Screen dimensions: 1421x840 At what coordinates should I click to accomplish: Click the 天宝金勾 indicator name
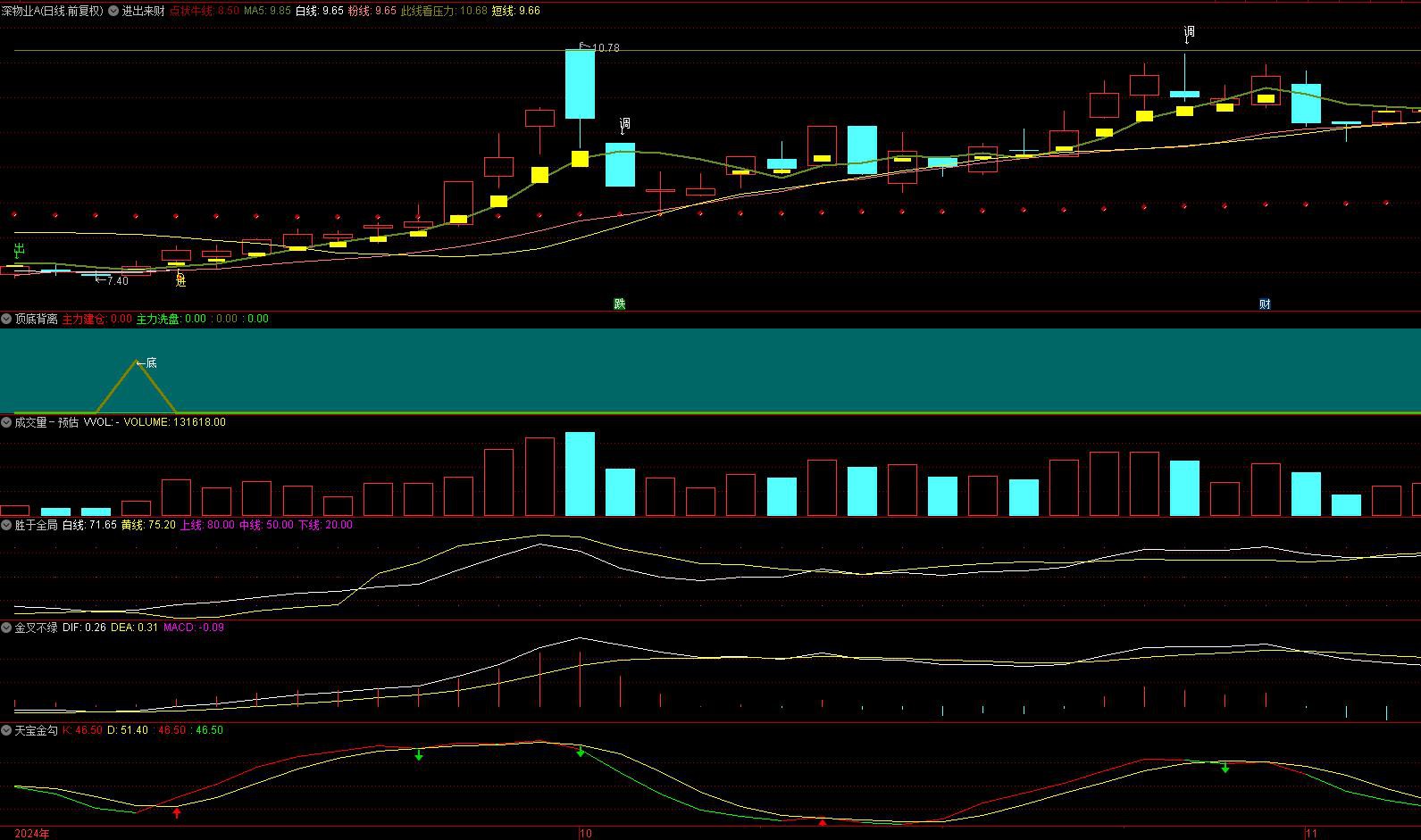[x=36, y=730]
